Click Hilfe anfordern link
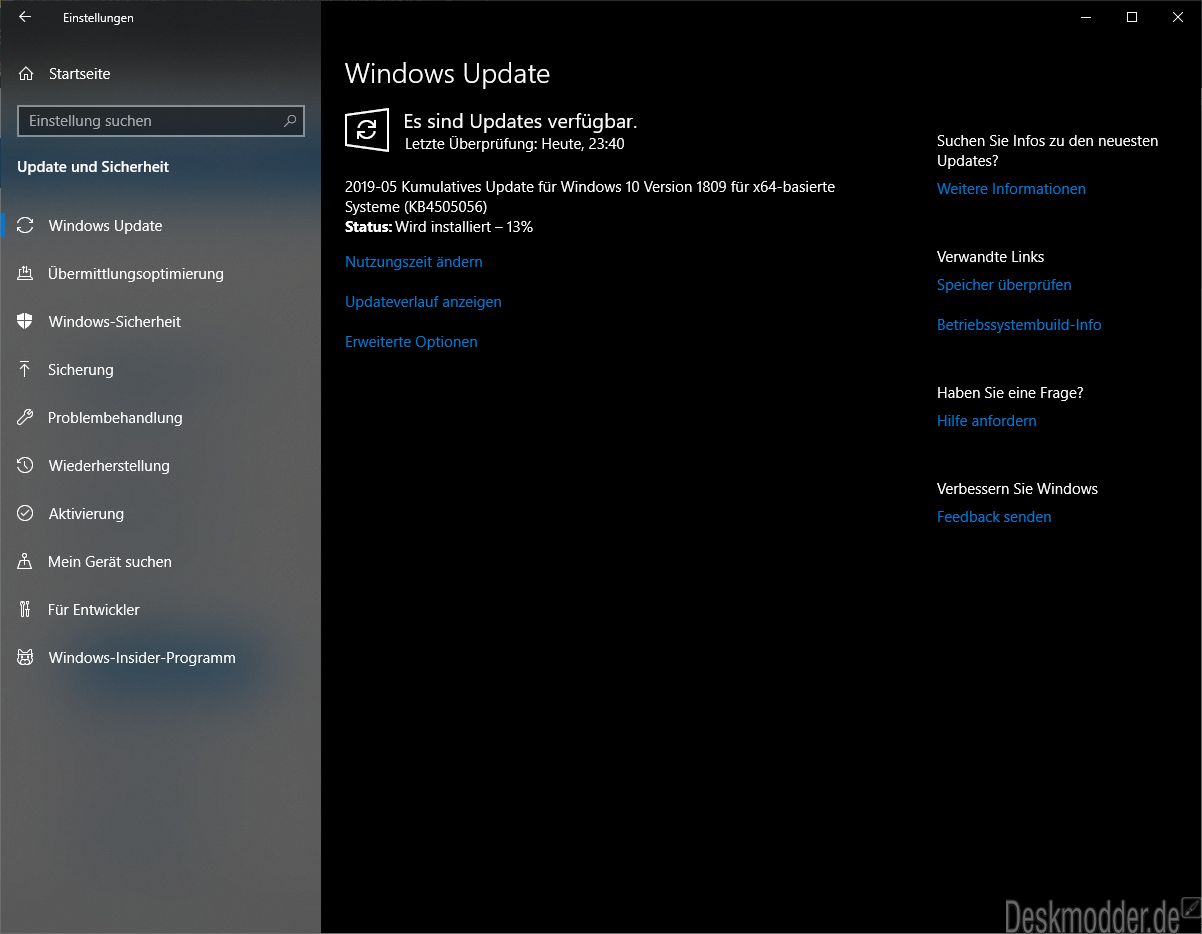 (986, 421)
